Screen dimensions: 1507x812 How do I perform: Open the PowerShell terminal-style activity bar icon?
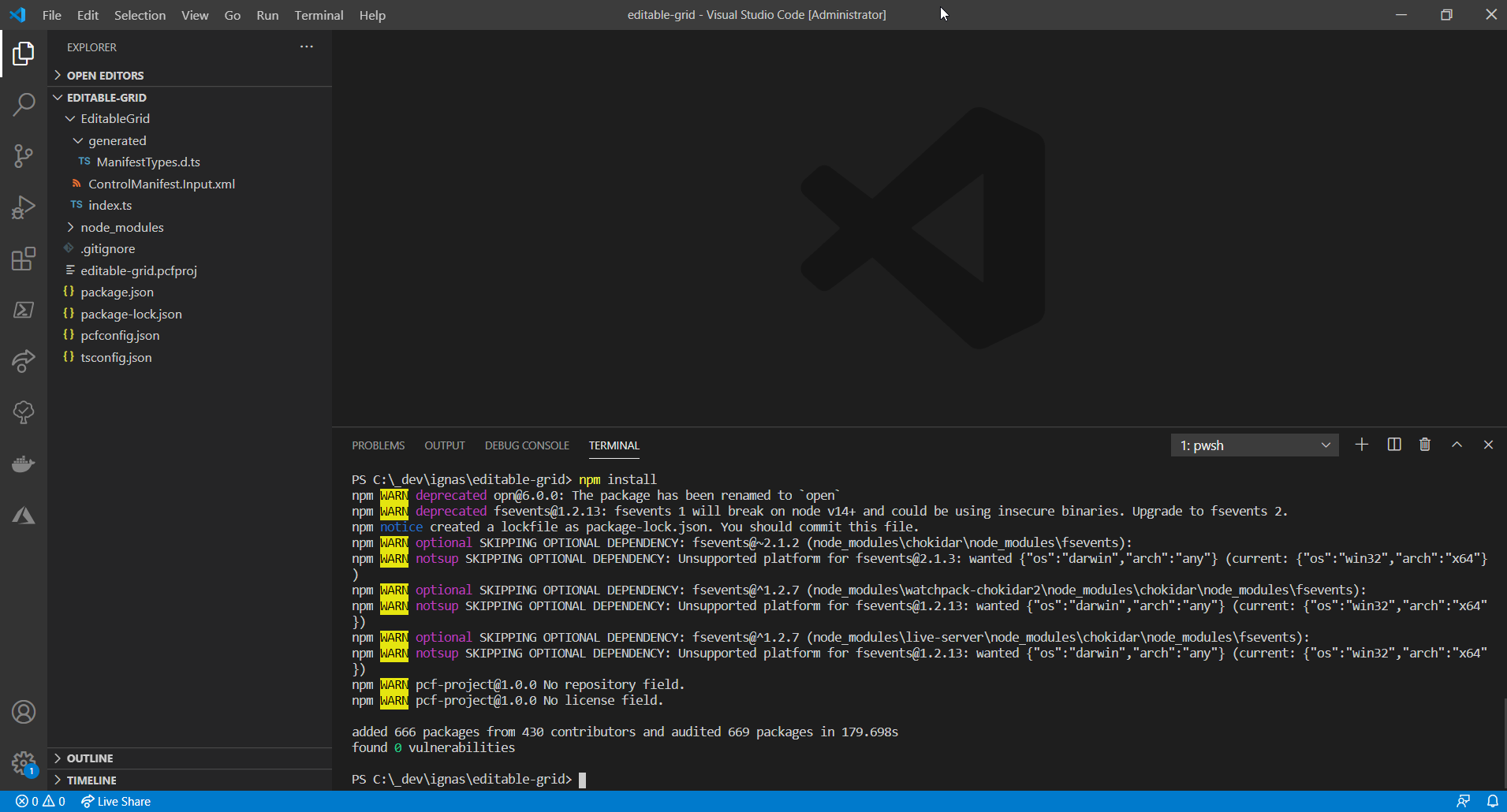24,310
